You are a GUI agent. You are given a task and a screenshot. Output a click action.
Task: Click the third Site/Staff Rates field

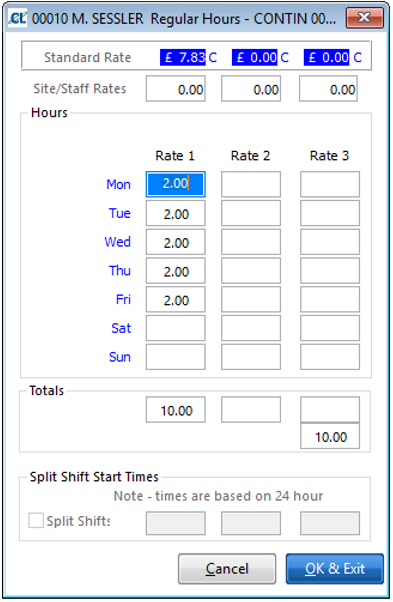pyautogui.click(x=329, y=89)
